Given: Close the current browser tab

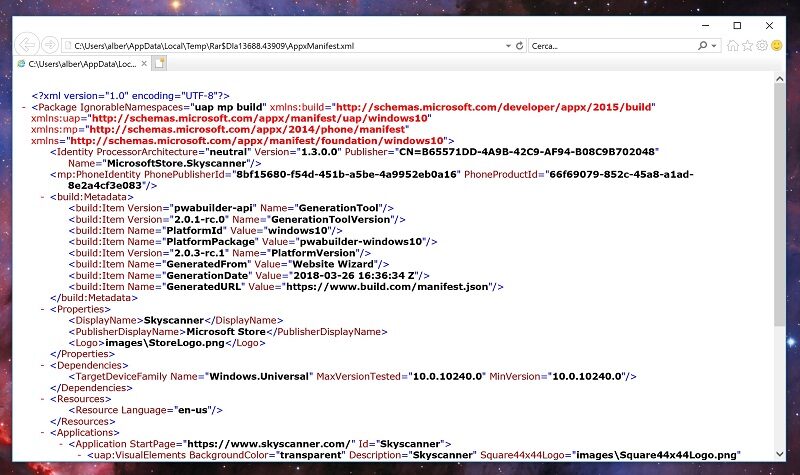Looking at the screenshot, I should (x=144, y=64).
